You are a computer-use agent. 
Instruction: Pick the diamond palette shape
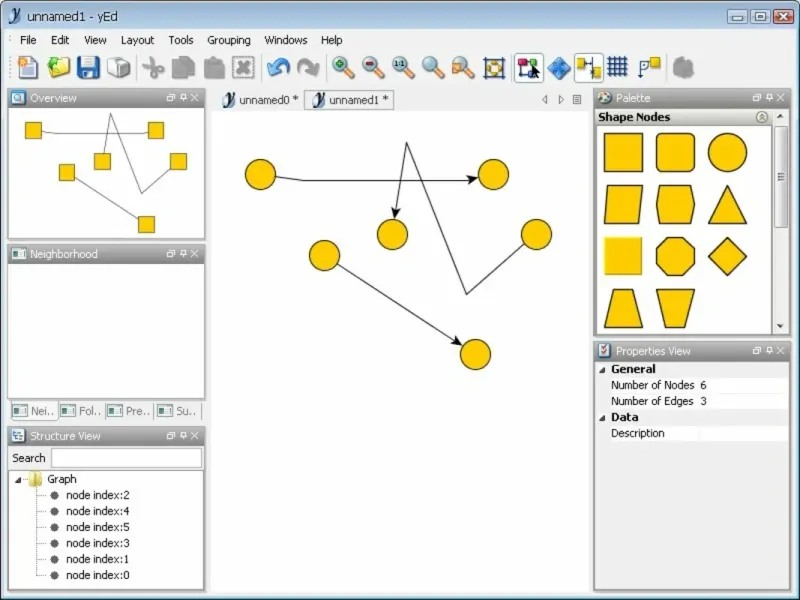(x=727, y=256)
